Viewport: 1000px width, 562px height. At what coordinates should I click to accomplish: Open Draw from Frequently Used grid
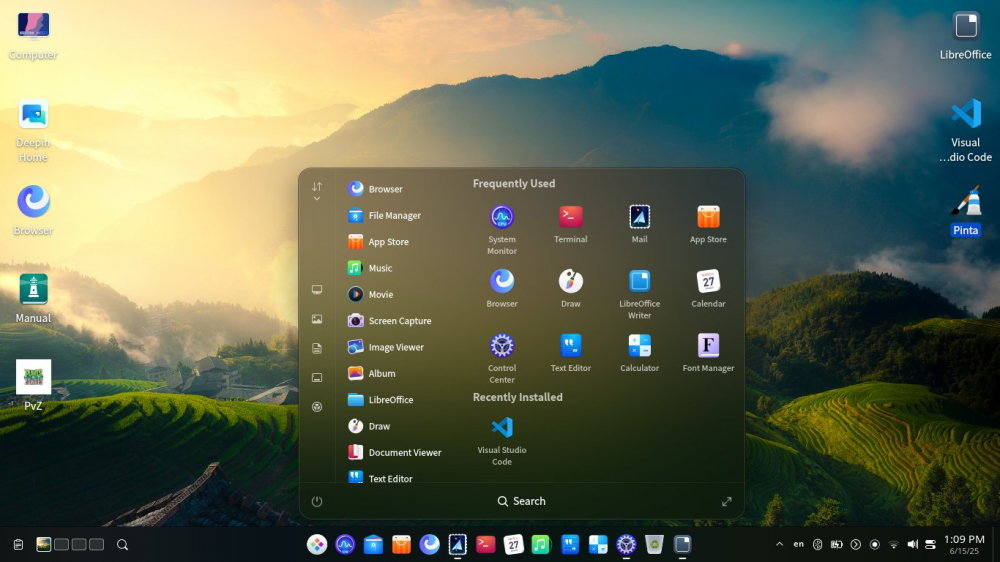click(570, 288)
